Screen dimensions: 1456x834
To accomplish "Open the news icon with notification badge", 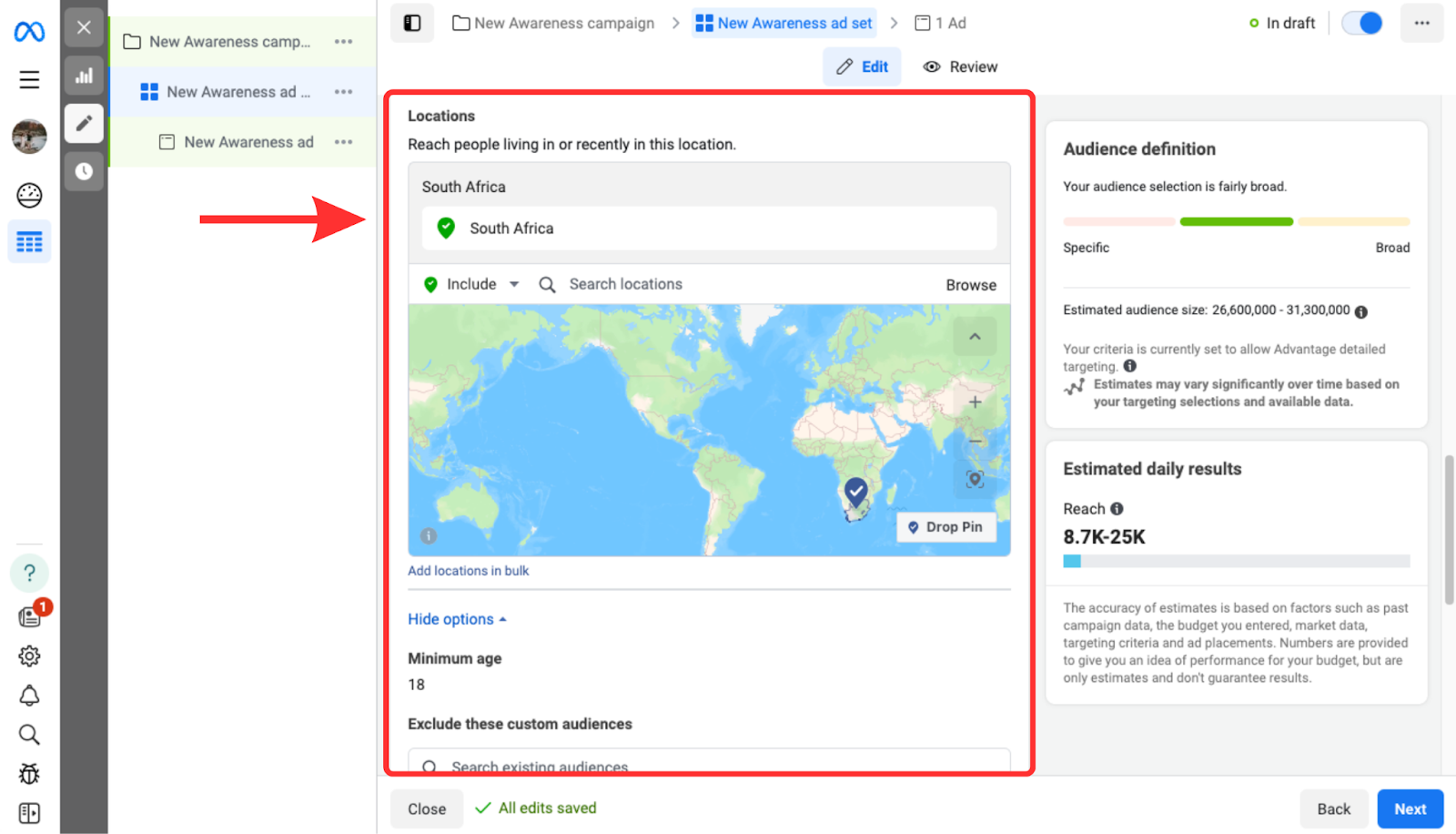I will (x=31, y=615).
